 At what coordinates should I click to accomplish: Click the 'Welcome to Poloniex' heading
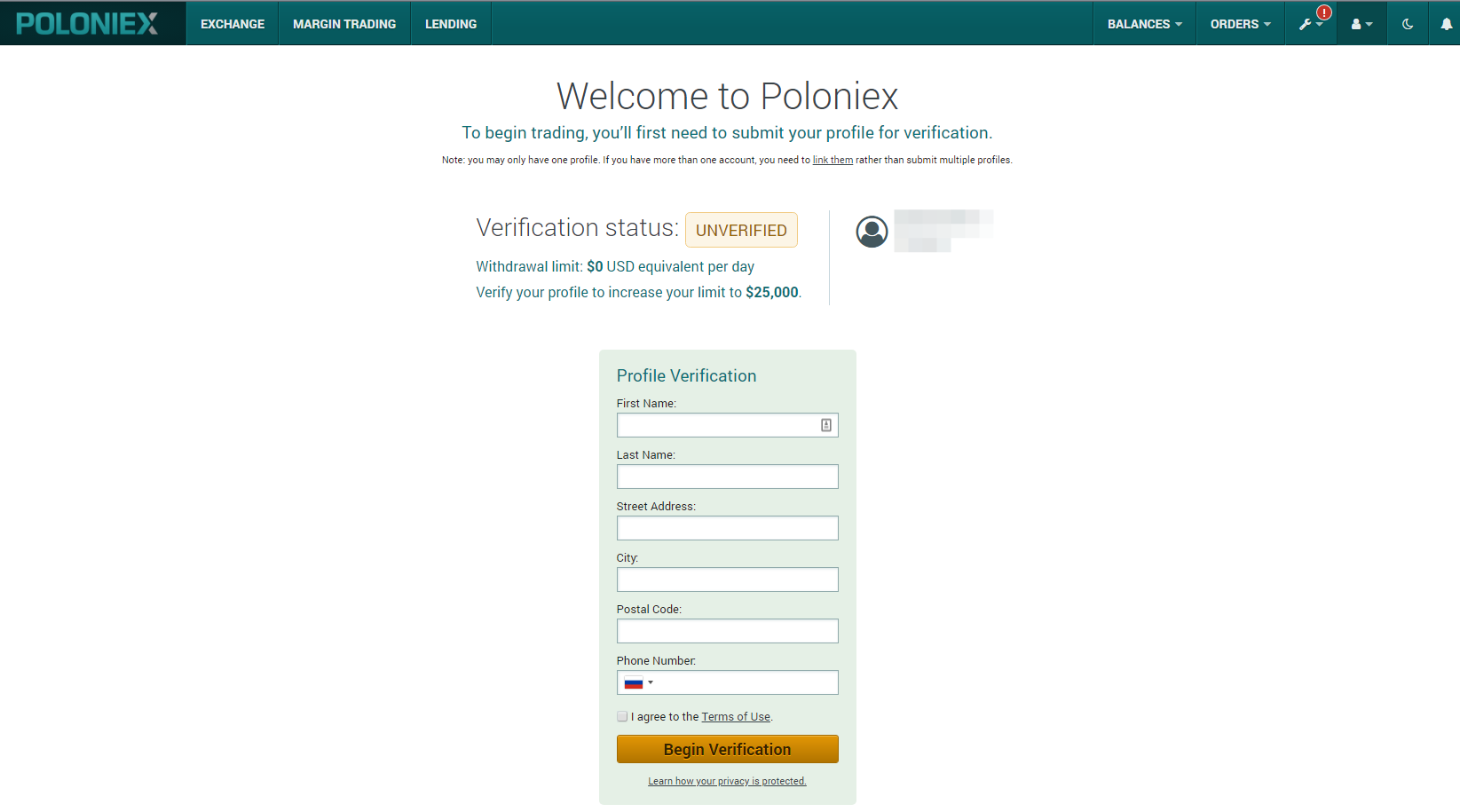(x=727, y=96)
